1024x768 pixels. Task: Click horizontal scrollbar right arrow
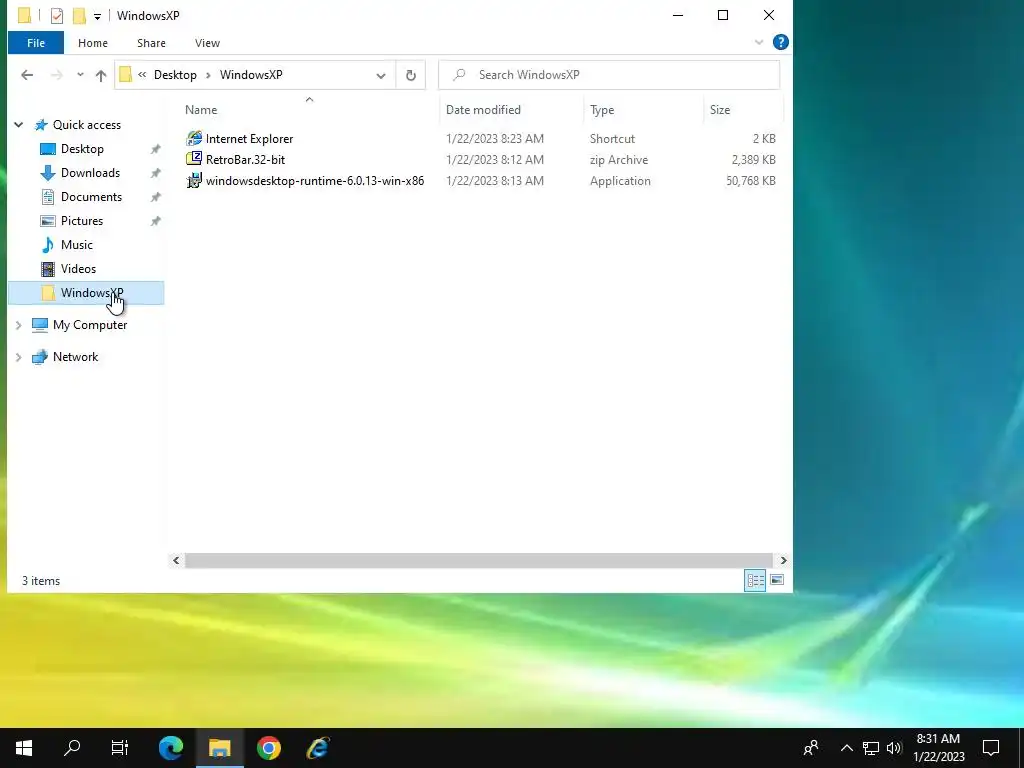(784, 560)
